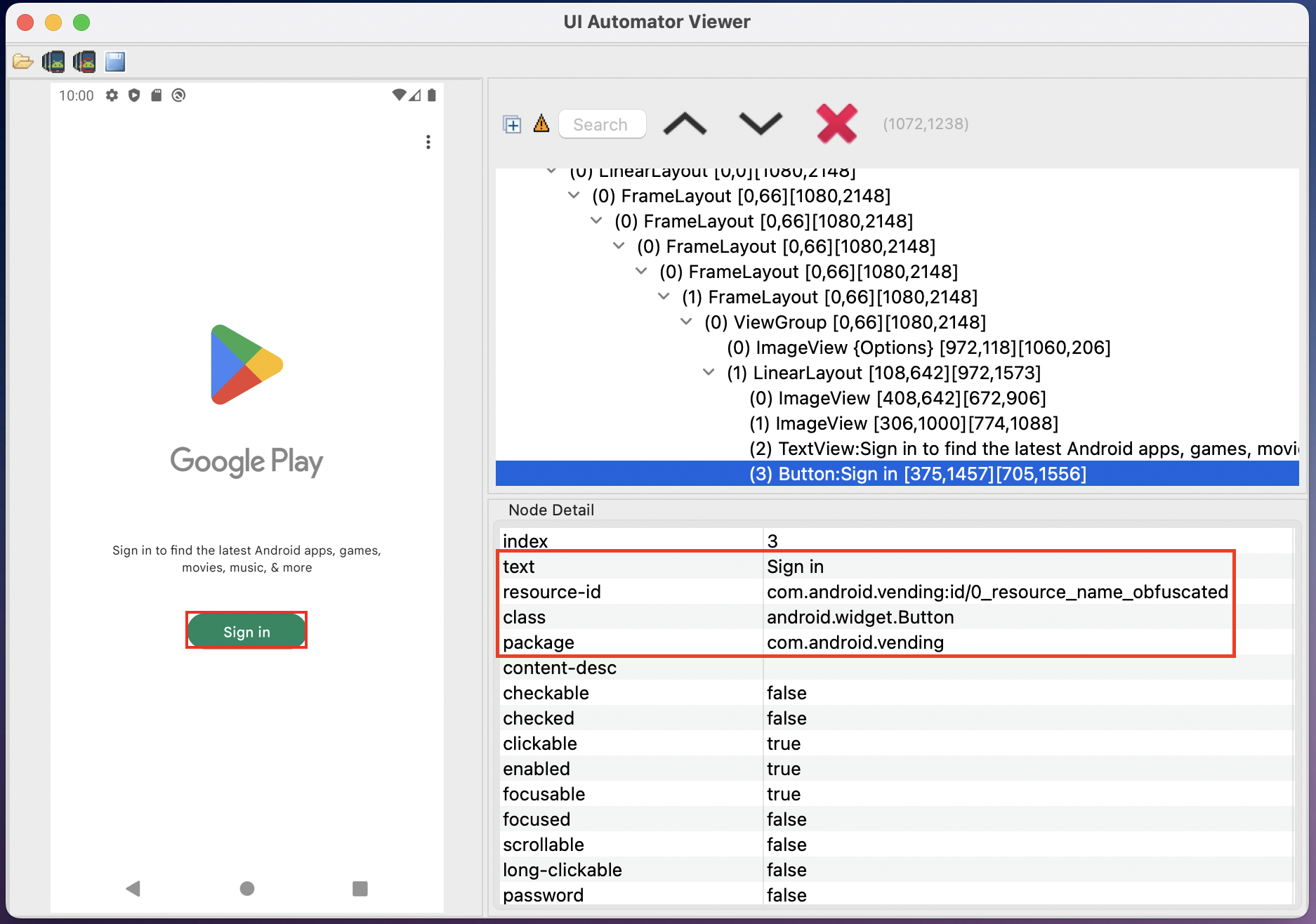Go to next search result with down arrow

(x=761, y=124)
